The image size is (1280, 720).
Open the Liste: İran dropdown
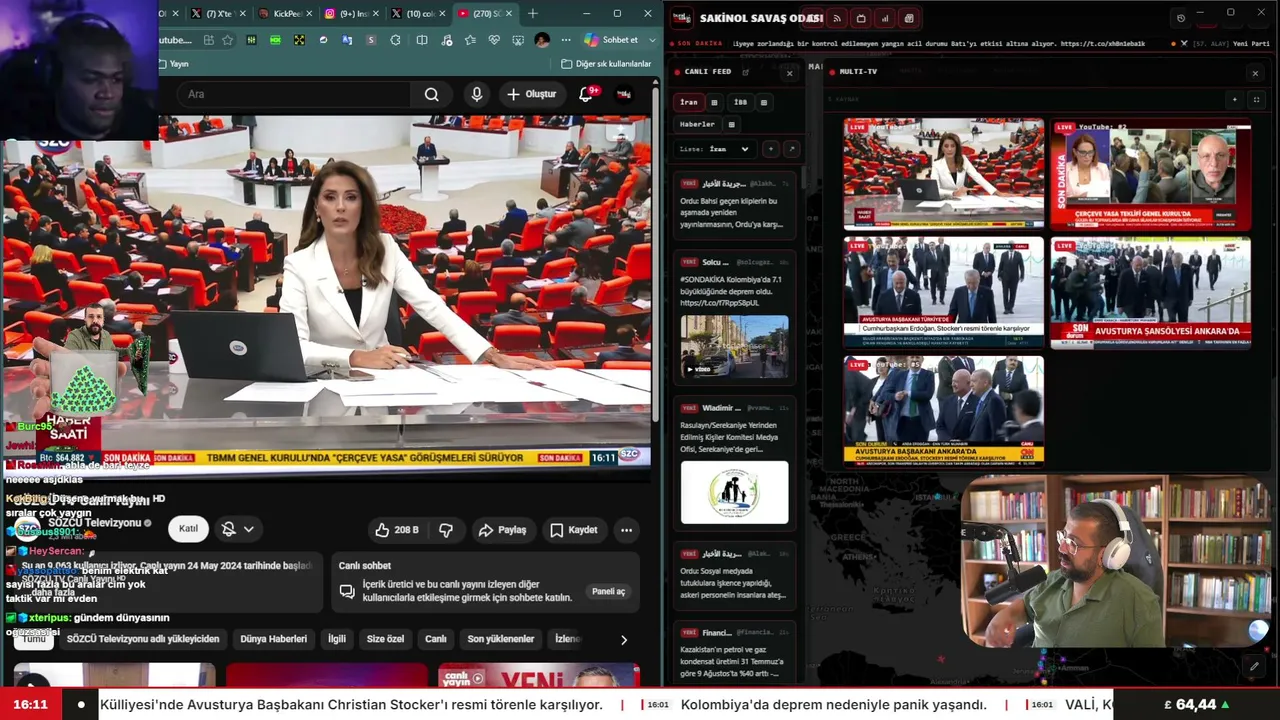[715, 149]
